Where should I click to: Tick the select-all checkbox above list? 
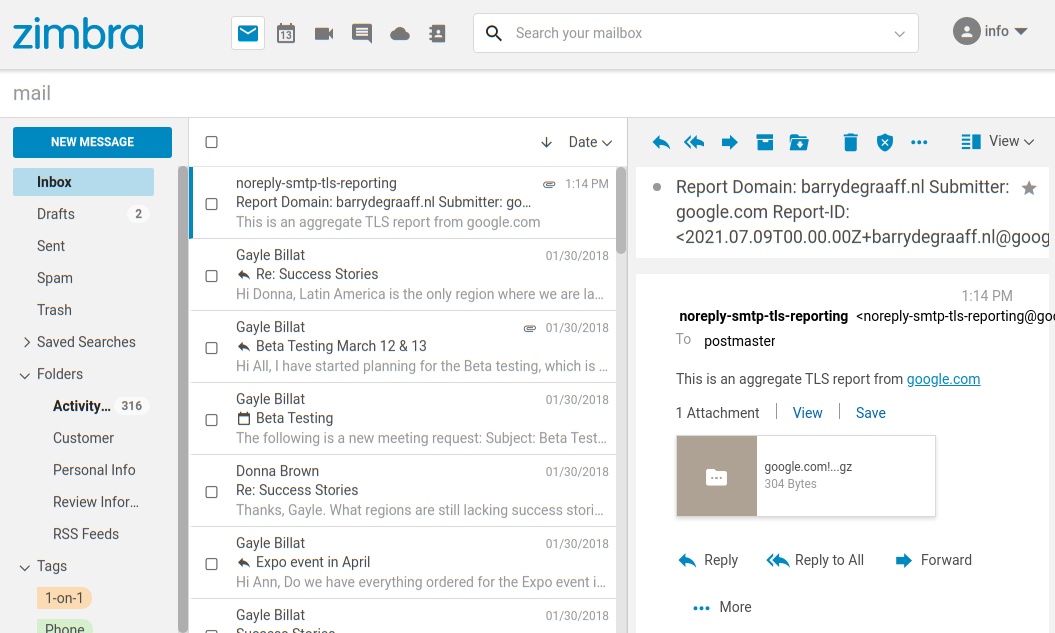[x=211, y=142]
